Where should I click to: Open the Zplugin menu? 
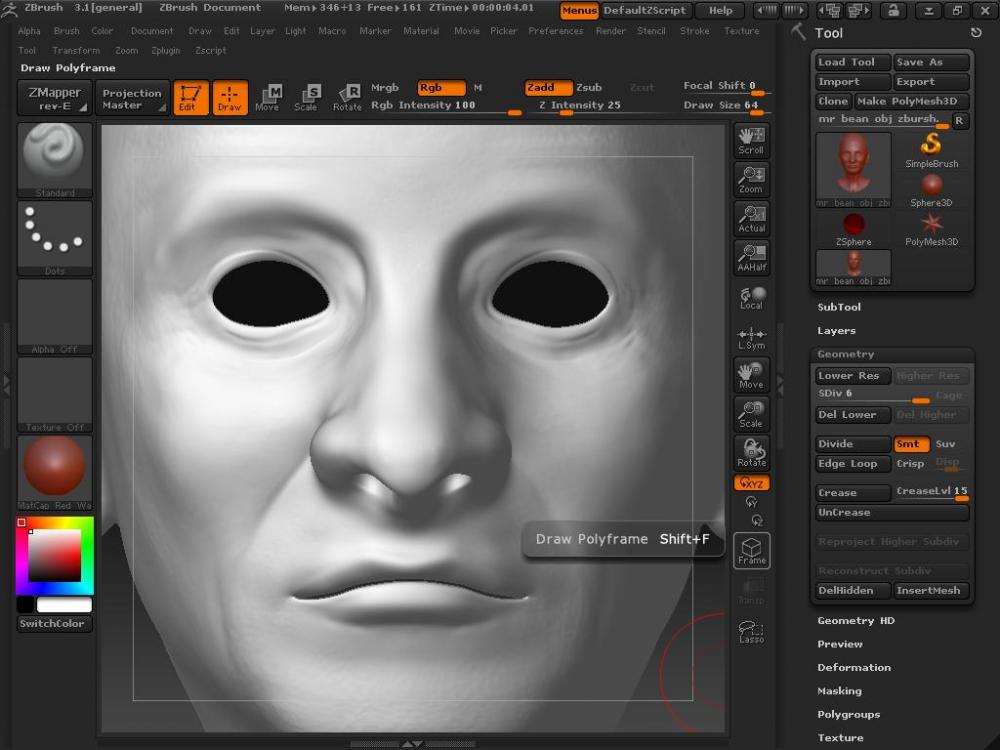point(165,50)
